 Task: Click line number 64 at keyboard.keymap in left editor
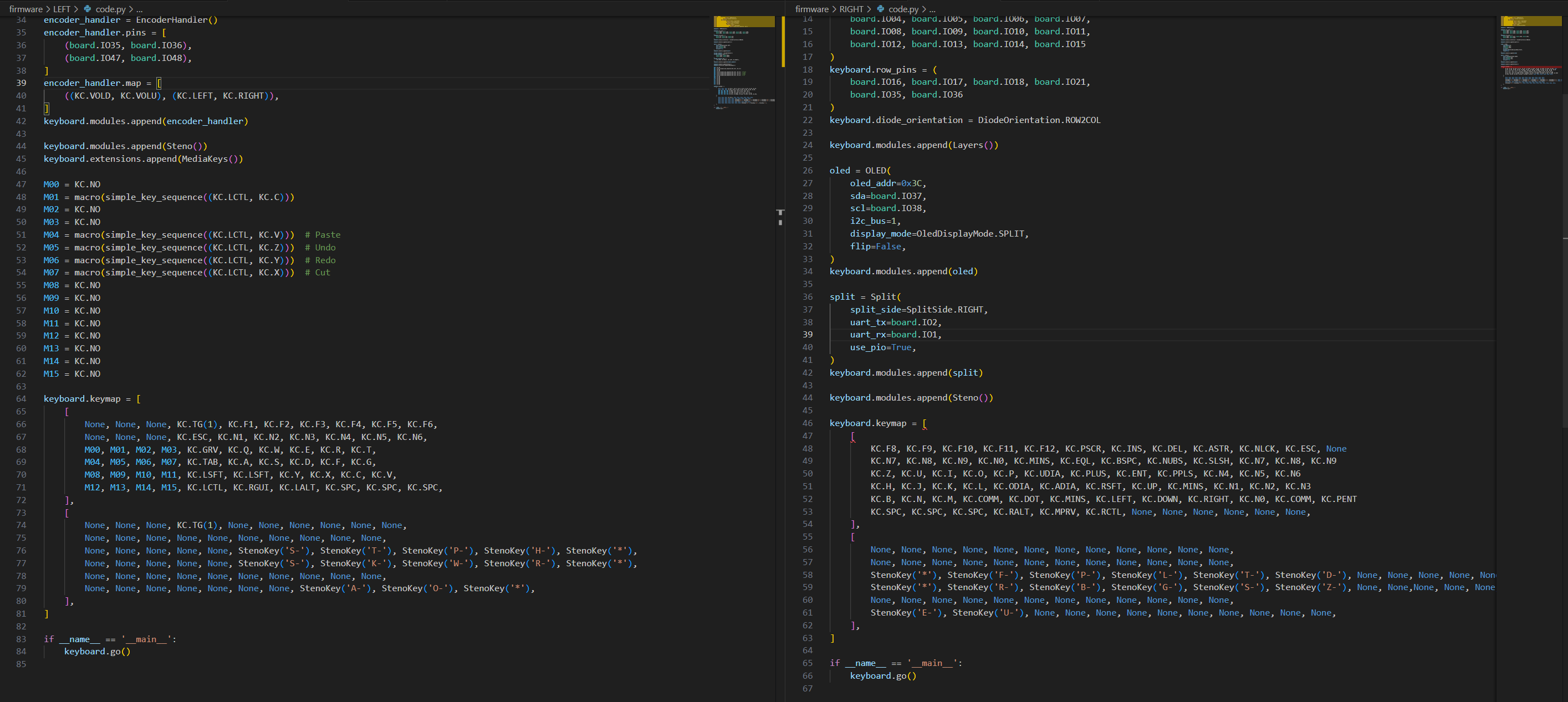point(21,399)
